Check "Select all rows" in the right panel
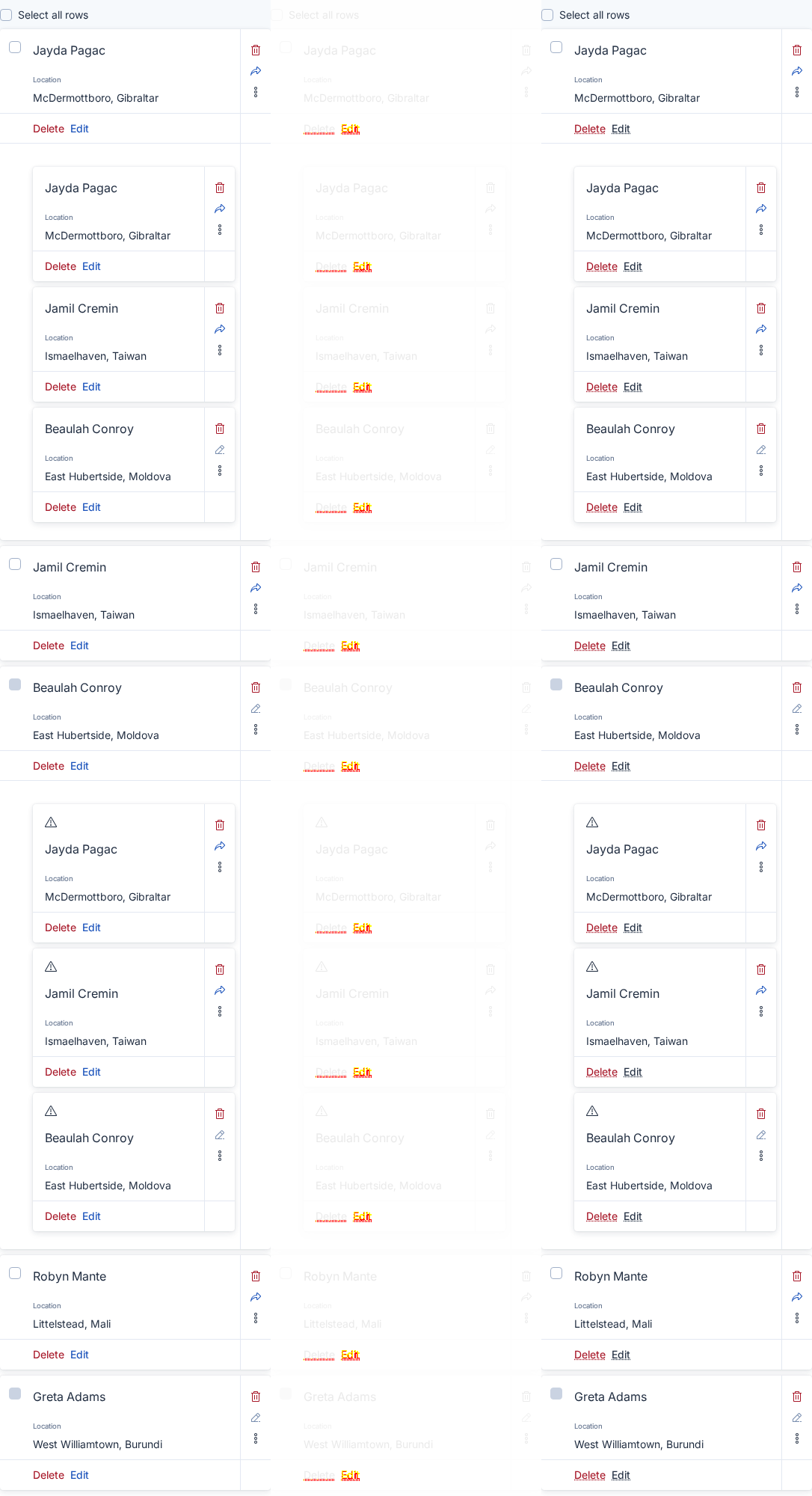Screen dimensions: 812x1496 547,15
